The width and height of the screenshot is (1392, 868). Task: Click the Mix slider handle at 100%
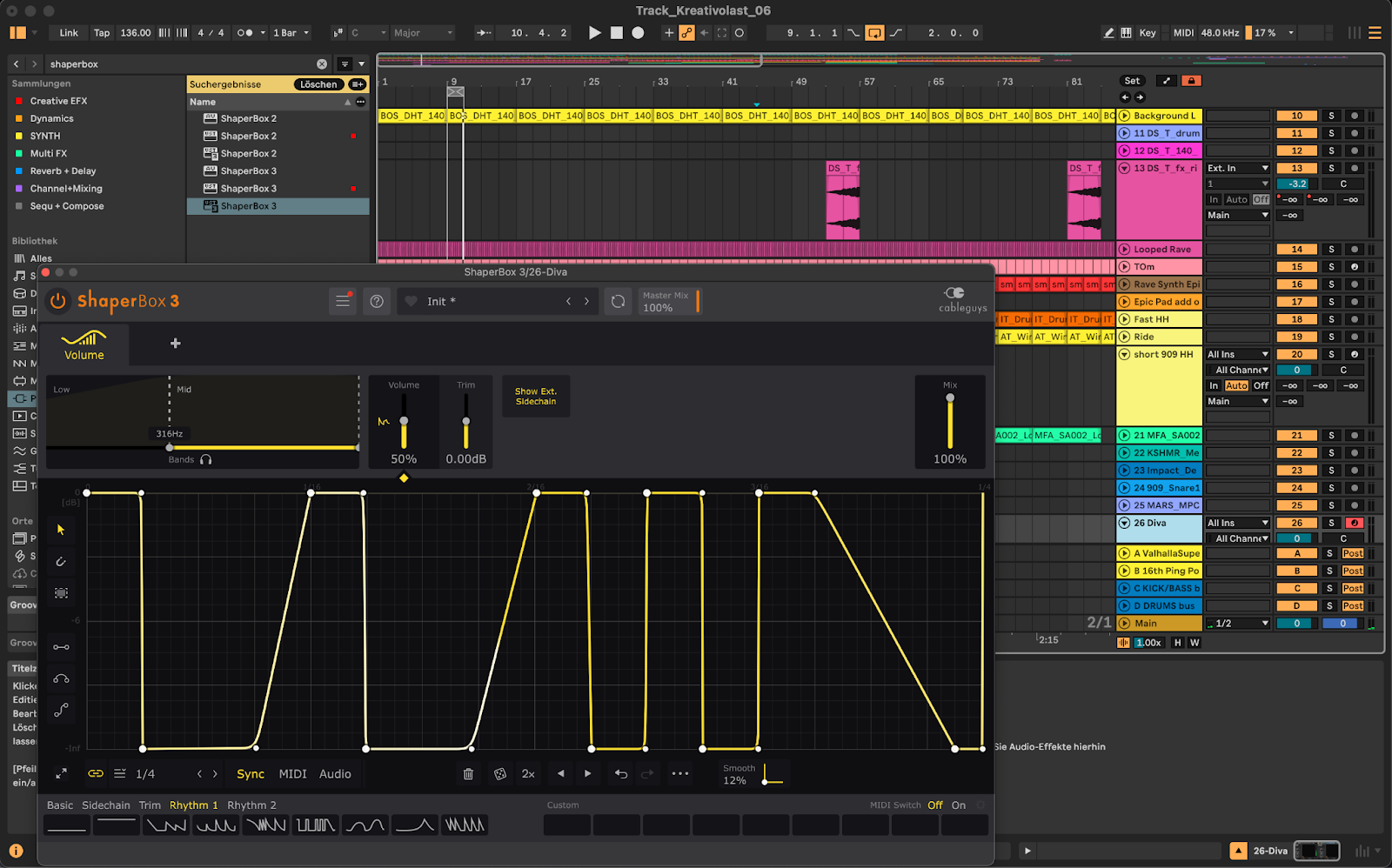click(x=950, y=398)
